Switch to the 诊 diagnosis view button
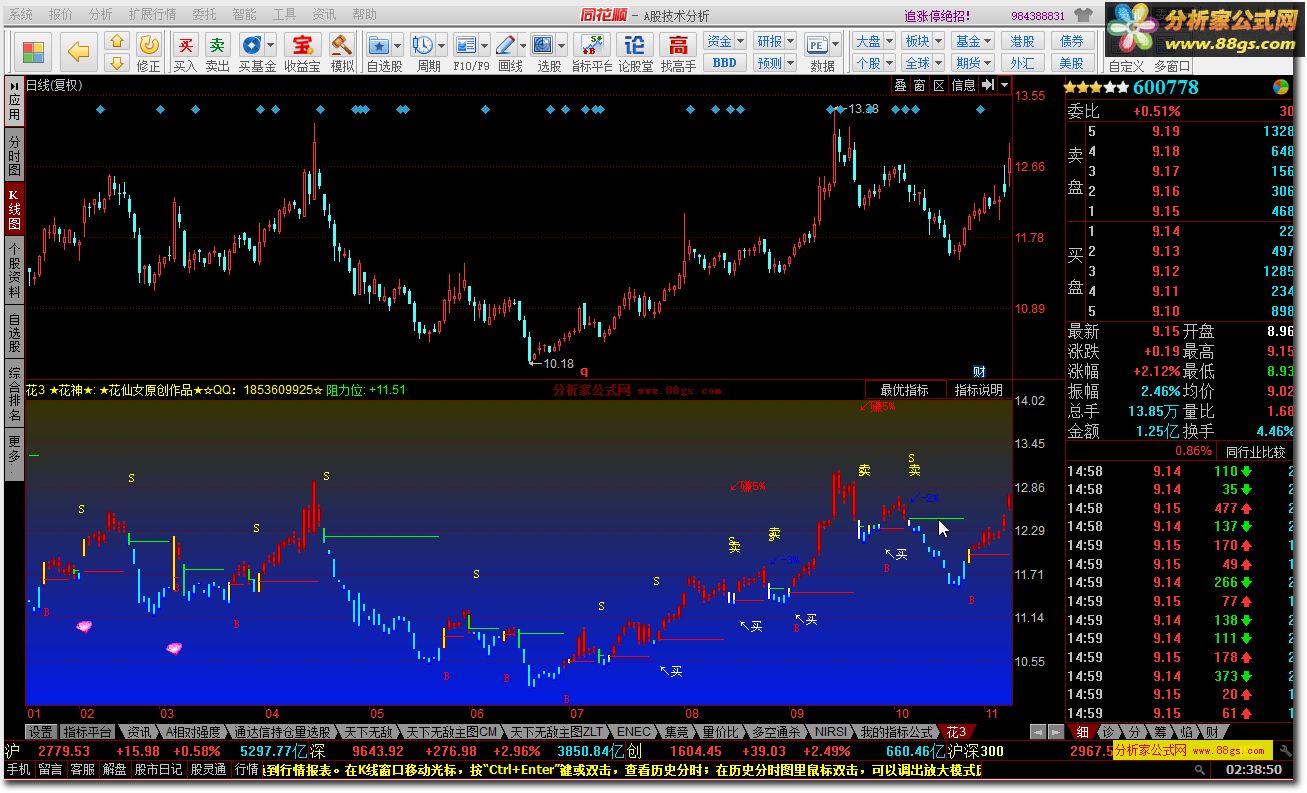This screenshot has height=793, width=1307. click(x=1108, y=732)
